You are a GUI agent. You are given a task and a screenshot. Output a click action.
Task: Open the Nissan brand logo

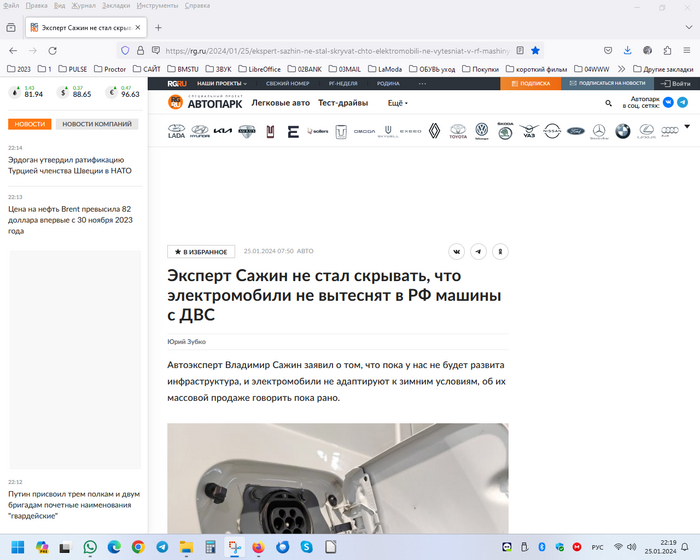click(552, 131)
